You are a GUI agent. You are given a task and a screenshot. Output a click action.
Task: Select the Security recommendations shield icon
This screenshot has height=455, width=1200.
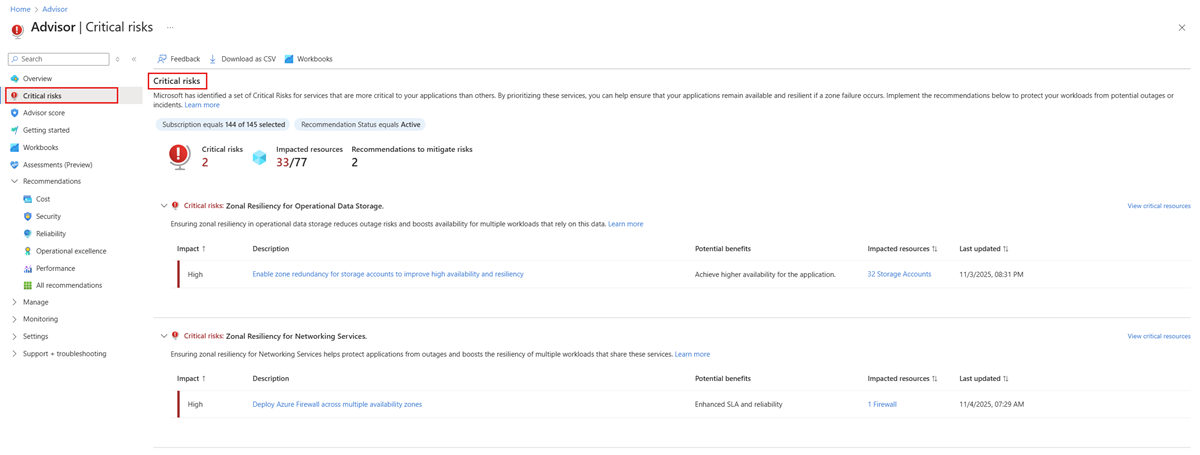pyautogui.click(x=27, y=216)
